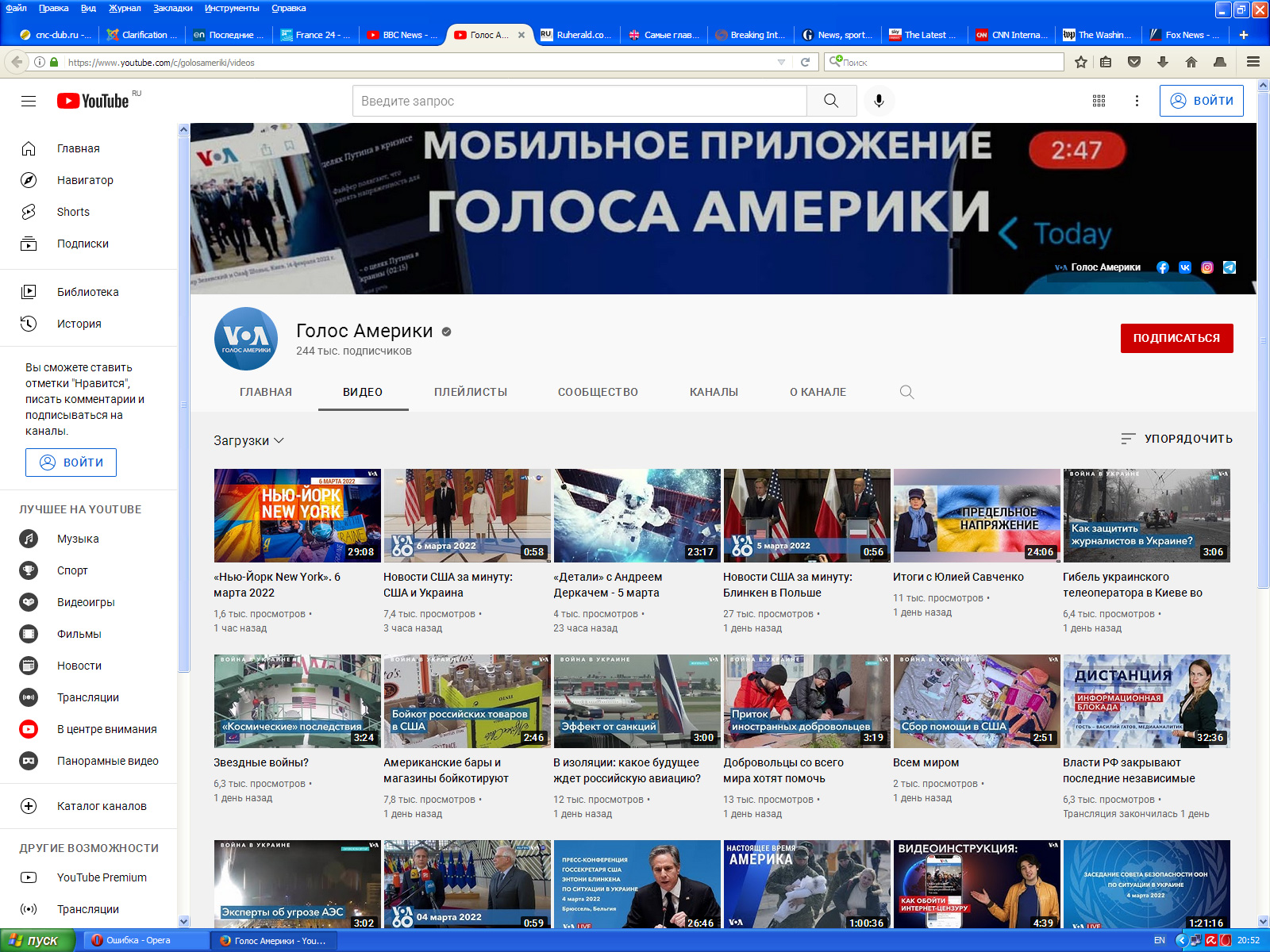This screenshot has width=1270, height=952.
Task: Open the Инструменты menu in menu bar
Action: point(232,8)
